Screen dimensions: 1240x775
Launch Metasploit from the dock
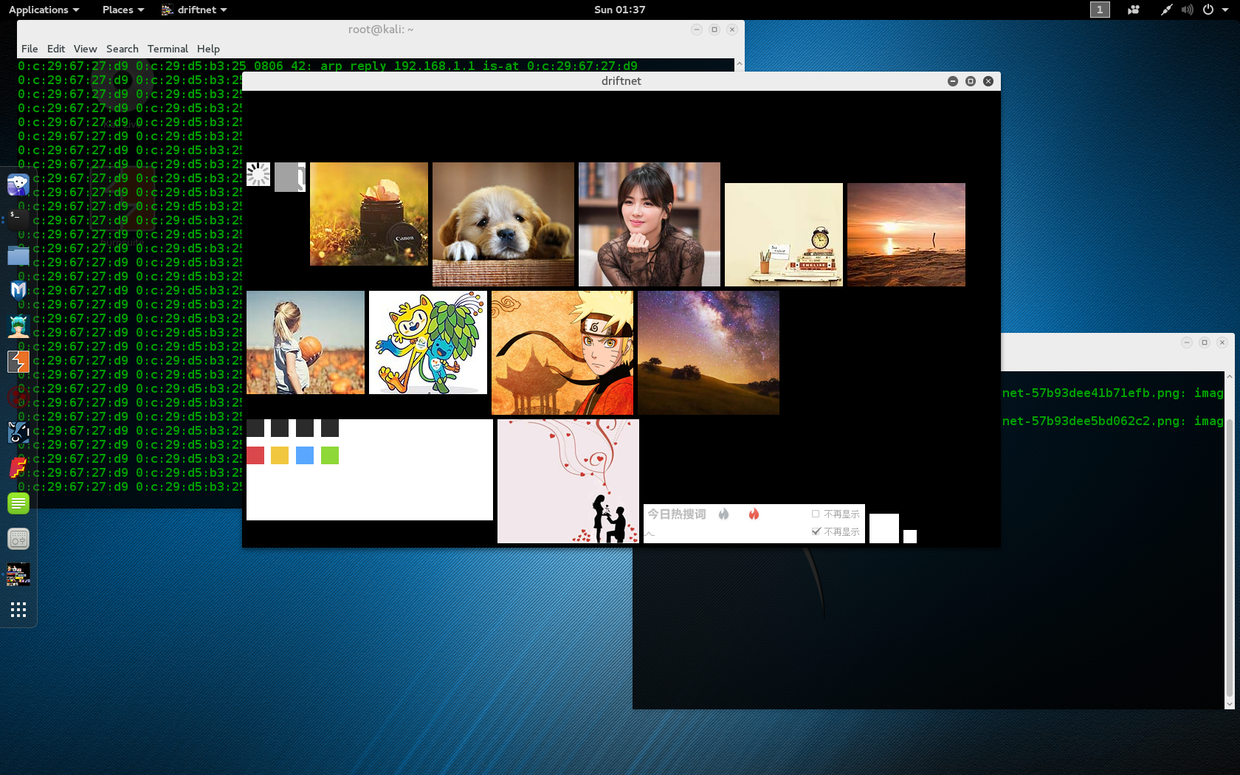click(18, 290)
